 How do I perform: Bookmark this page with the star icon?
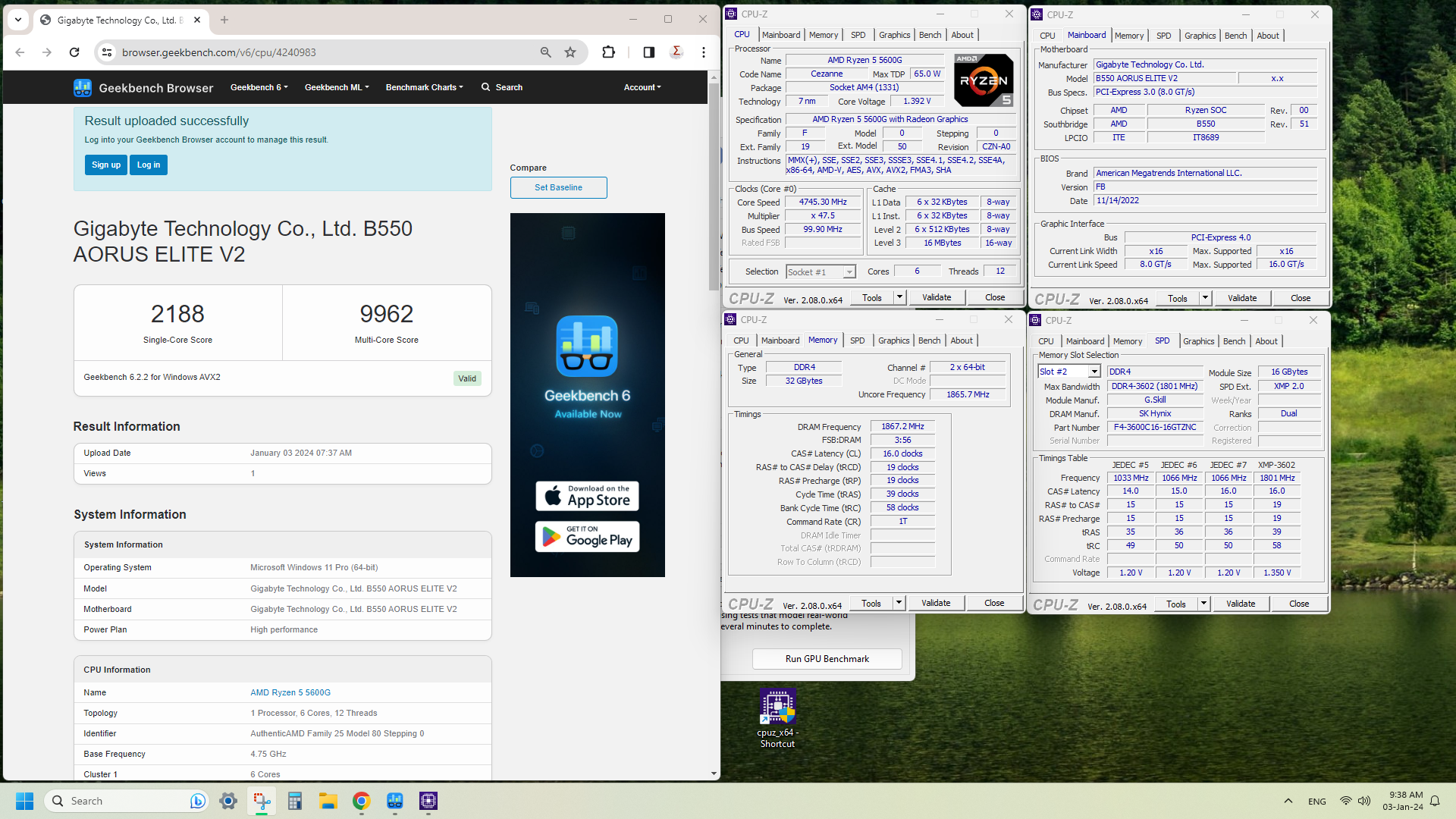pos(570,52)
